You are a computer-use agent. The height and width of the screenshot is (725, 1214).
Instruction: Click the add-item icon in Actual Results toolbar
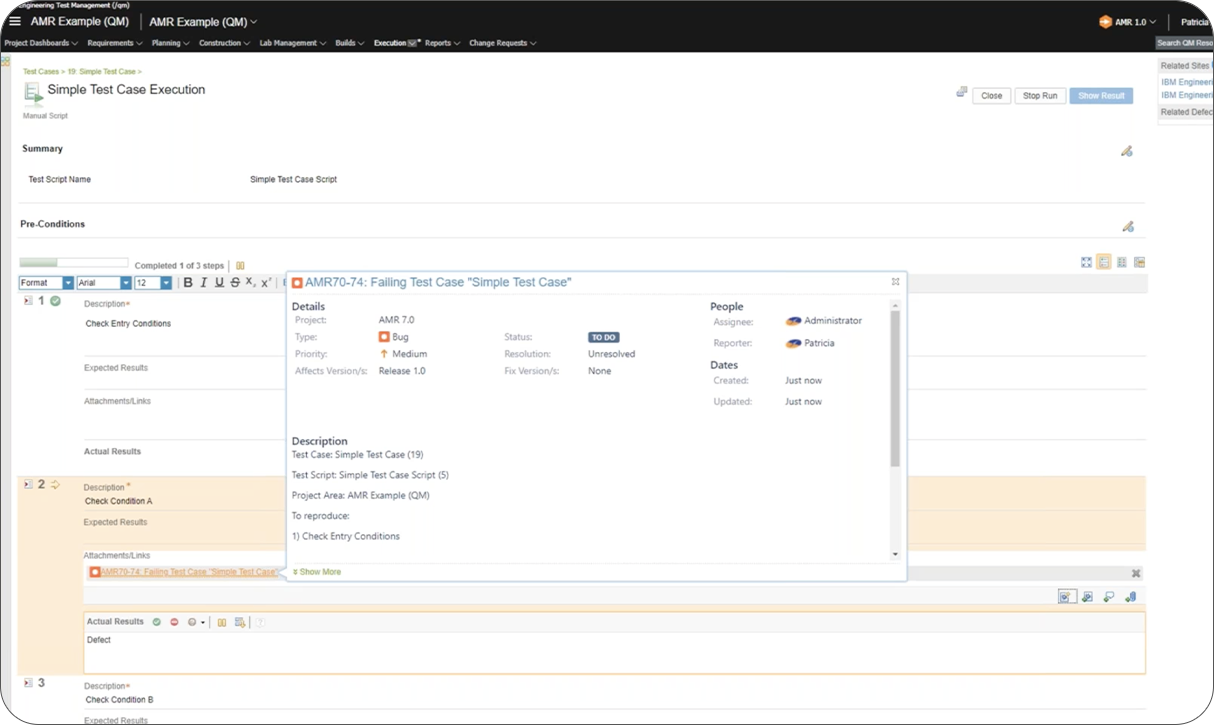(x=240, y=622)
